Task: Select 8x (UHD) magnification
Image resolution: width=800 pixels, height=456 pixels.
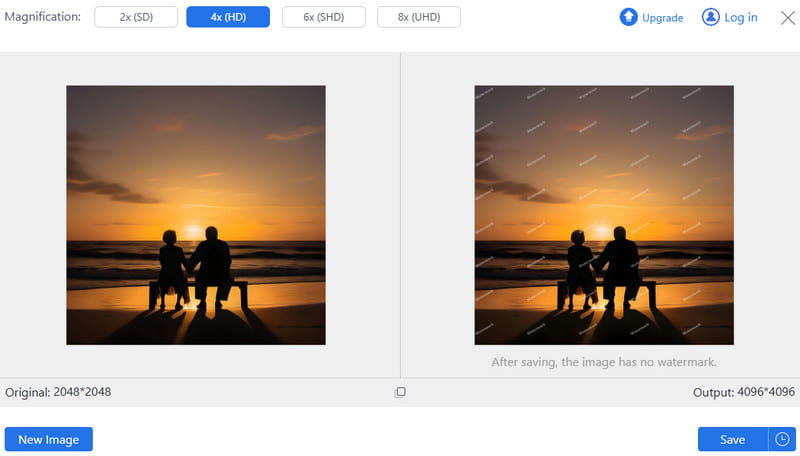Action: [x=419, y=17]
